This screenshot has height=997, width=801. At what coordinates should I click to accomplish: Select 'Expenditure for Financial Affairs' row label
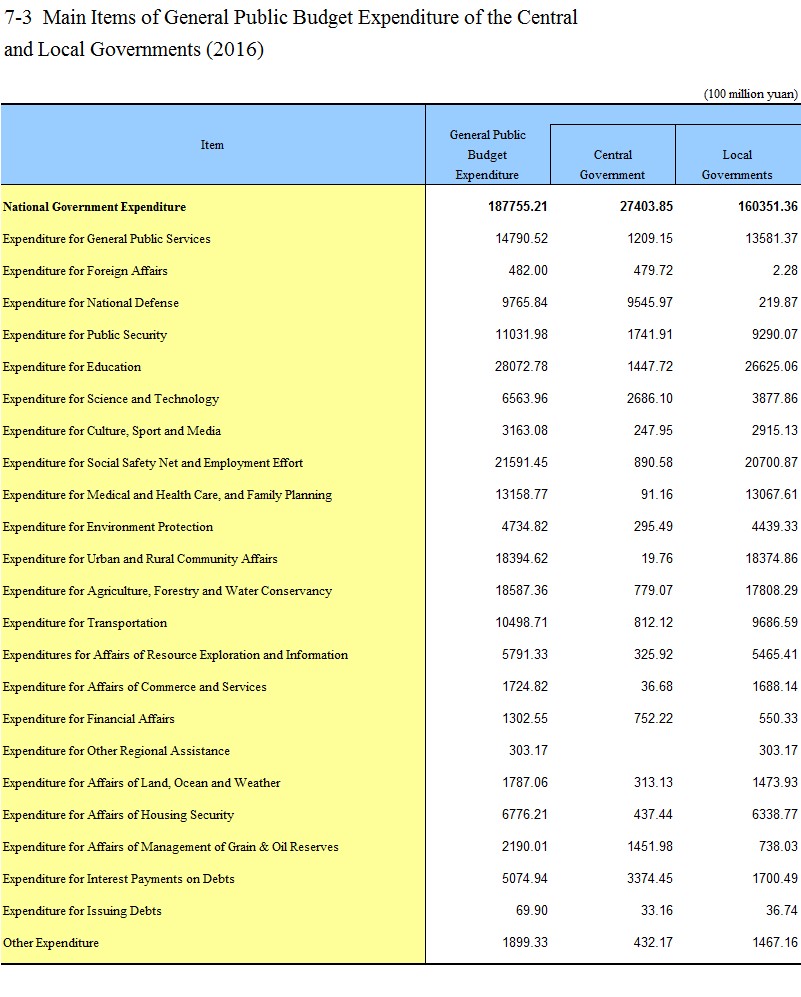click(x=88, y=719)
